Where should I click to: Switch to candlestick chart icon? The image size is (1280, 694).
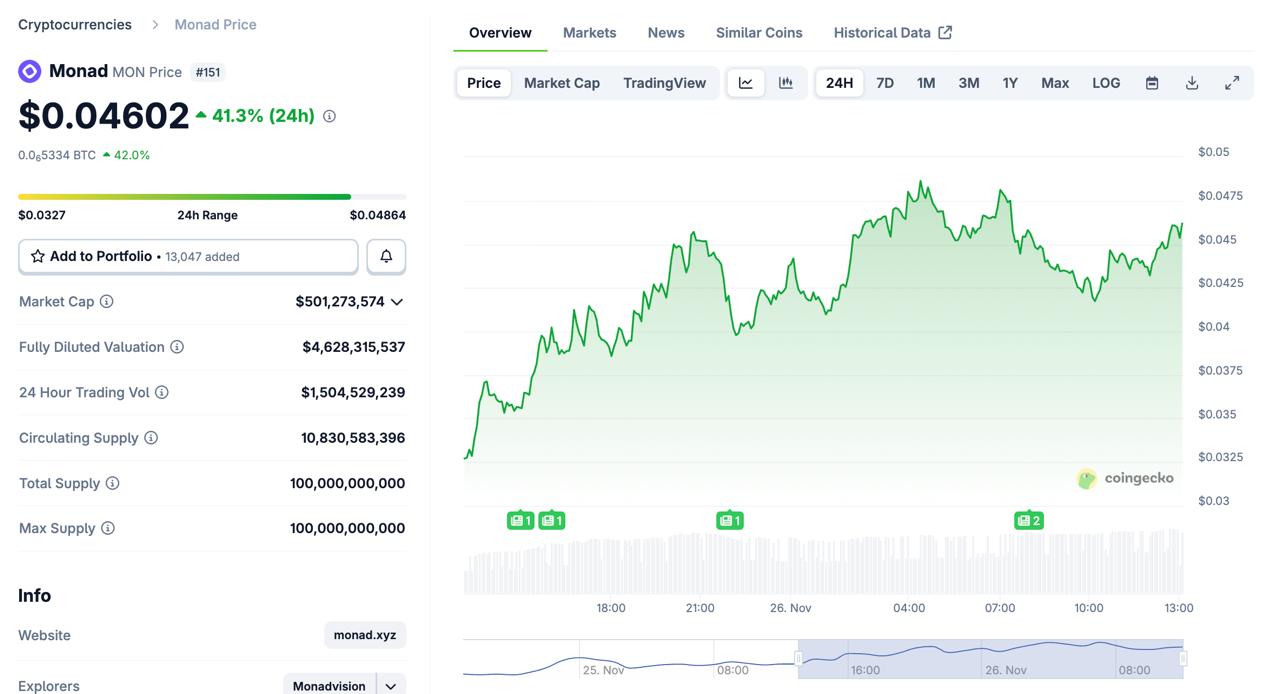(x=786, y=83)
